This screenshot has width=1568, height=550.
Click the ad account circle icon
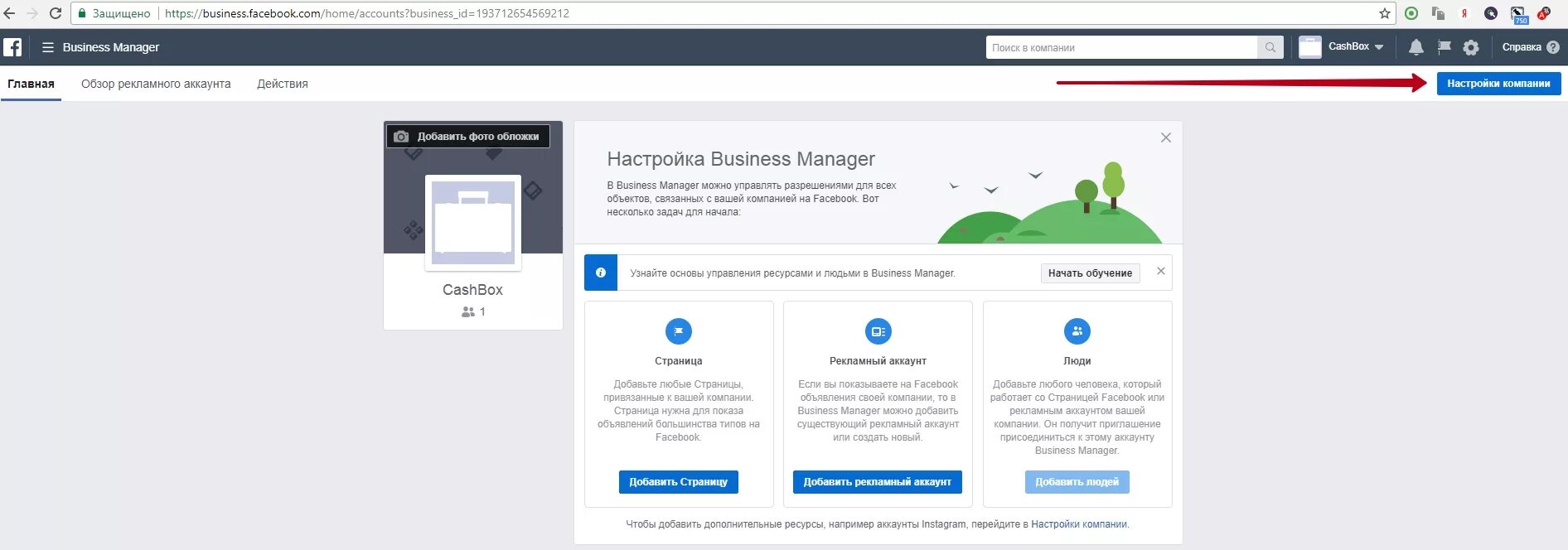click(x=878, y=331)
